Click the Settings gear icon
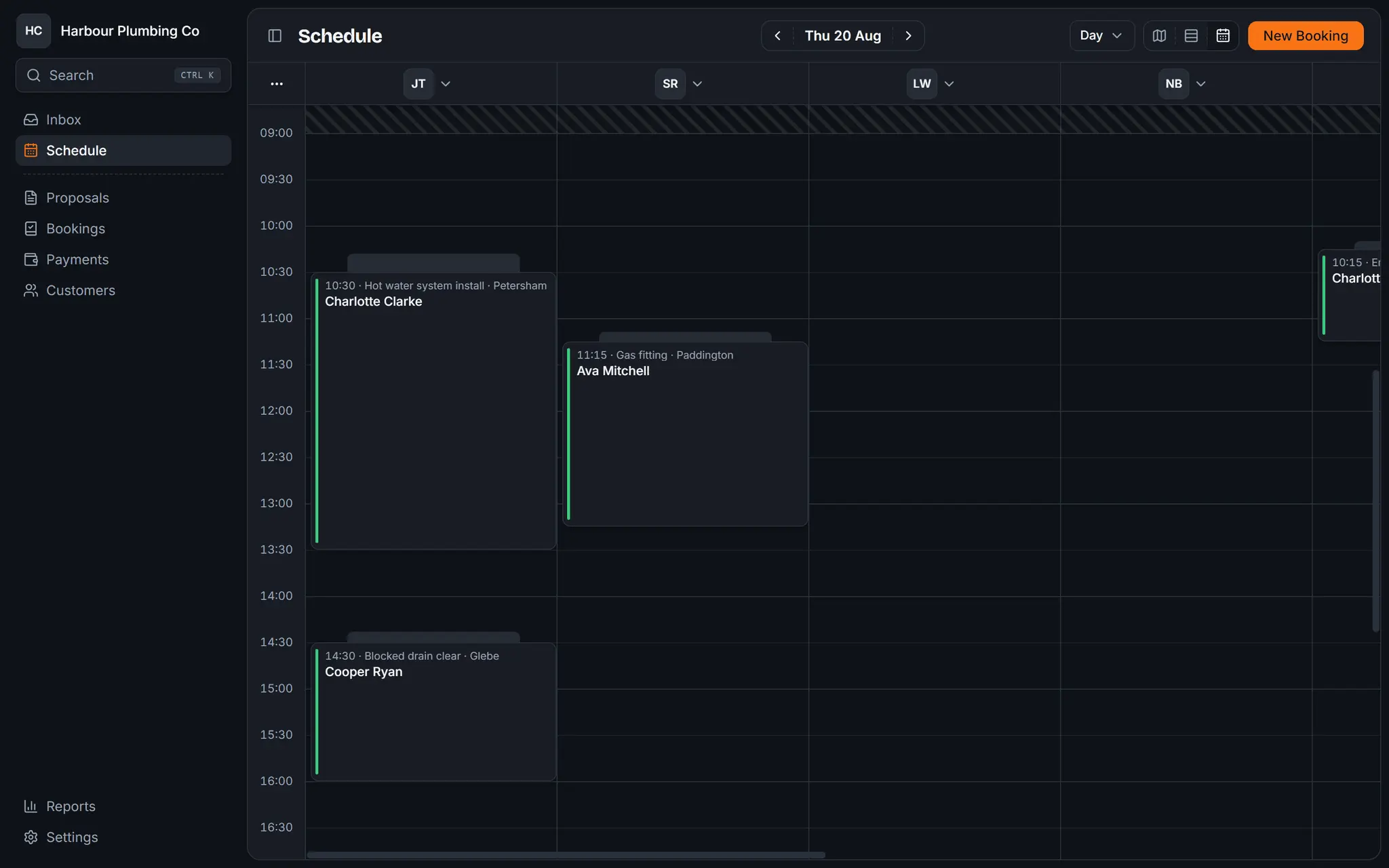1389x868 pixels. click(x=31, y=837)
